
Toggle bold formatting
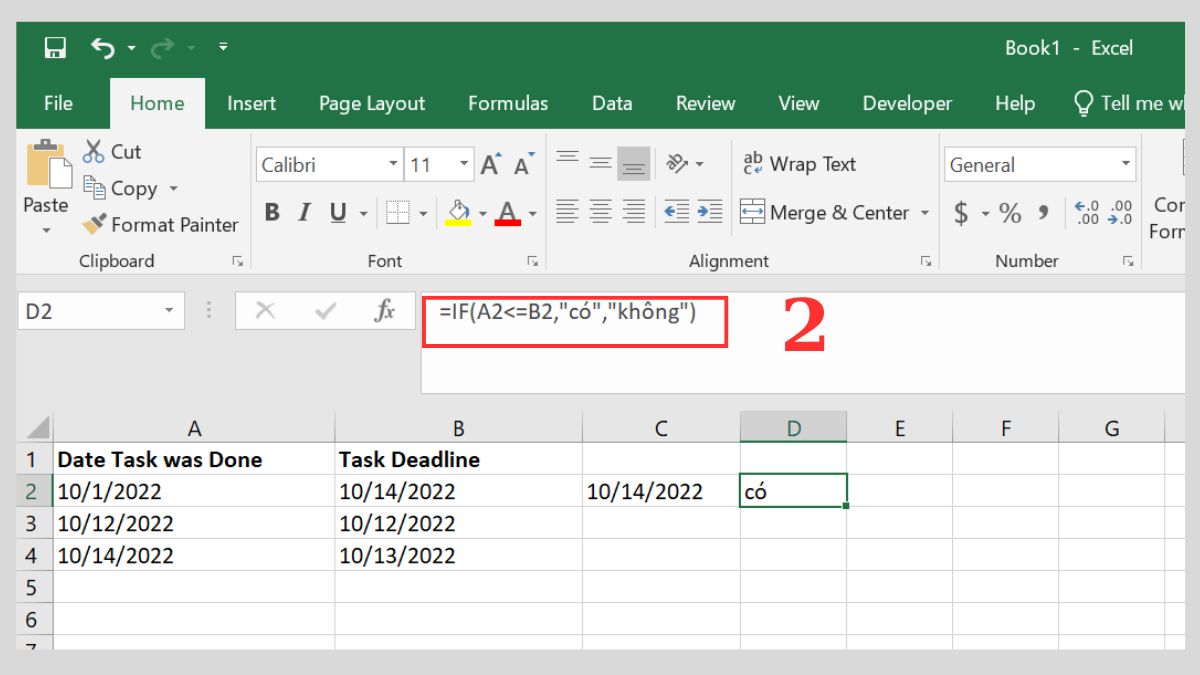click(x=271, y=212)
